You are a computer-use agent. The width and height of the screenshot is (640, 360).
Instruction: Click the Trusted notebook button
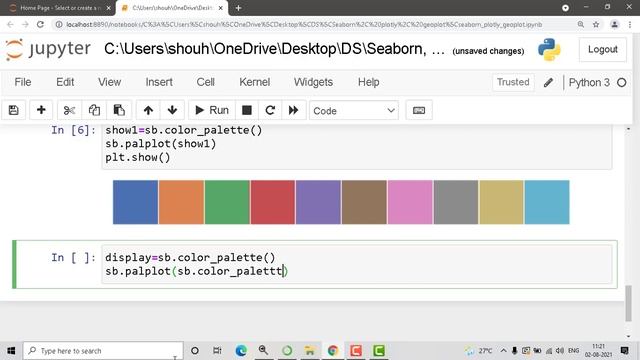click(513, 82)
